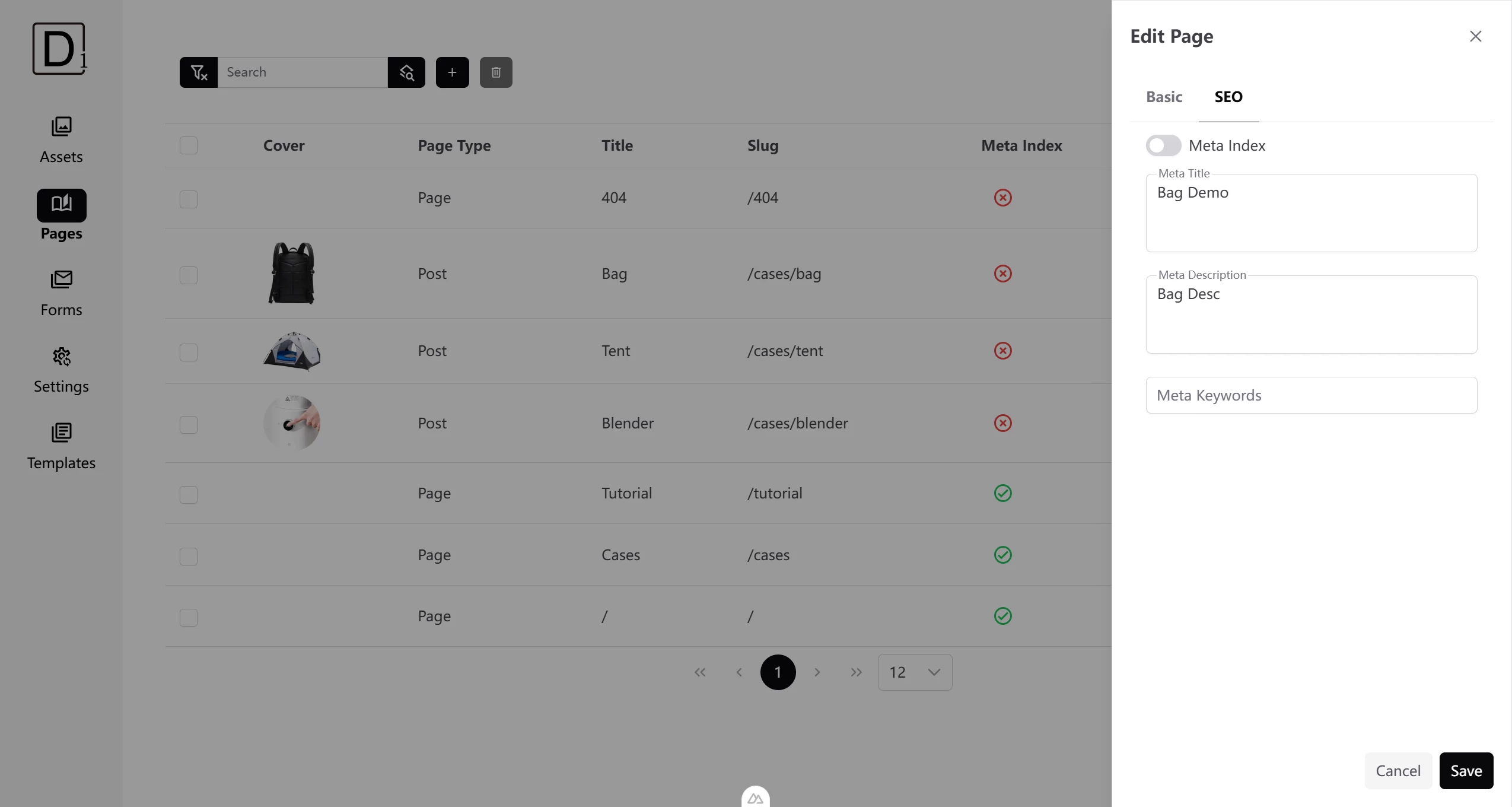
Task: Click the Cases title cell
Action: [x=620, y=555]
